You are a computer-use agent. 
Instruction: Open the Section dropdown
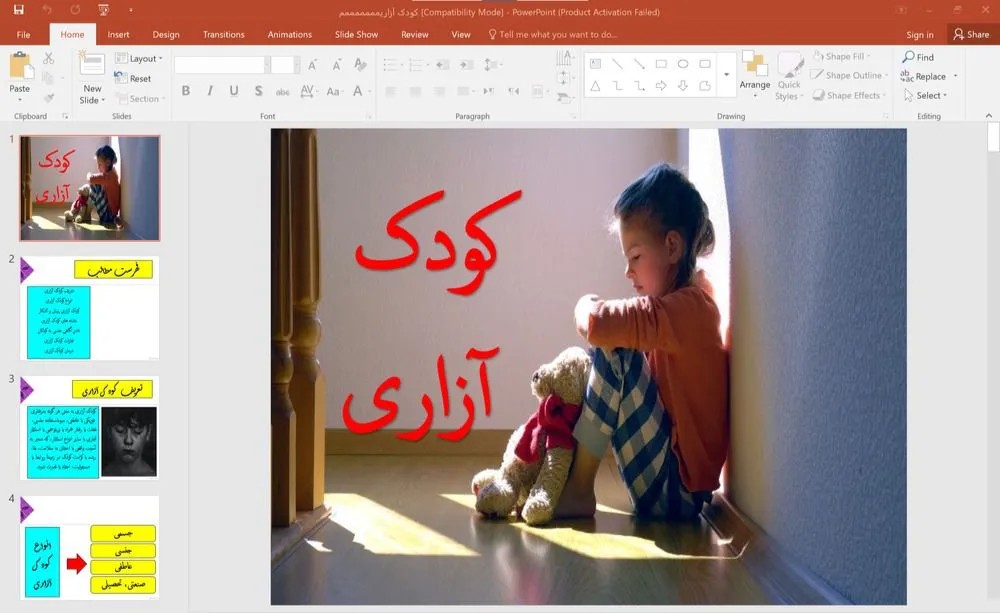[x=140, y=99]
